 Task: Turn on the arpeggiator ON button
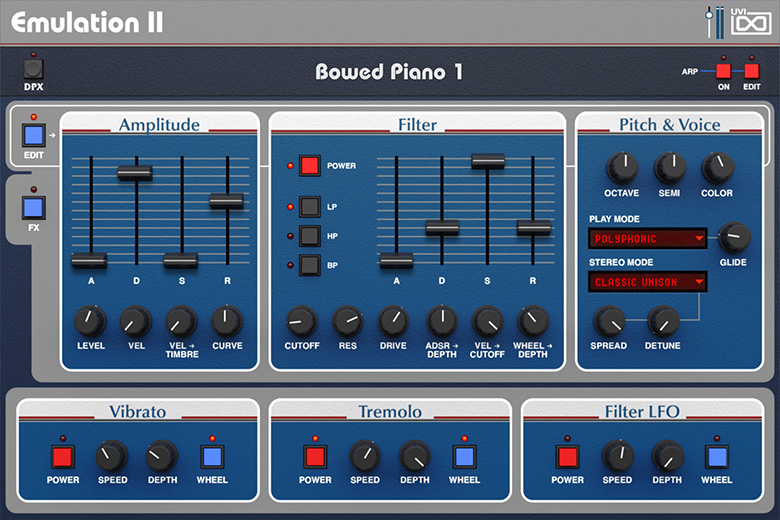point(723,71)
